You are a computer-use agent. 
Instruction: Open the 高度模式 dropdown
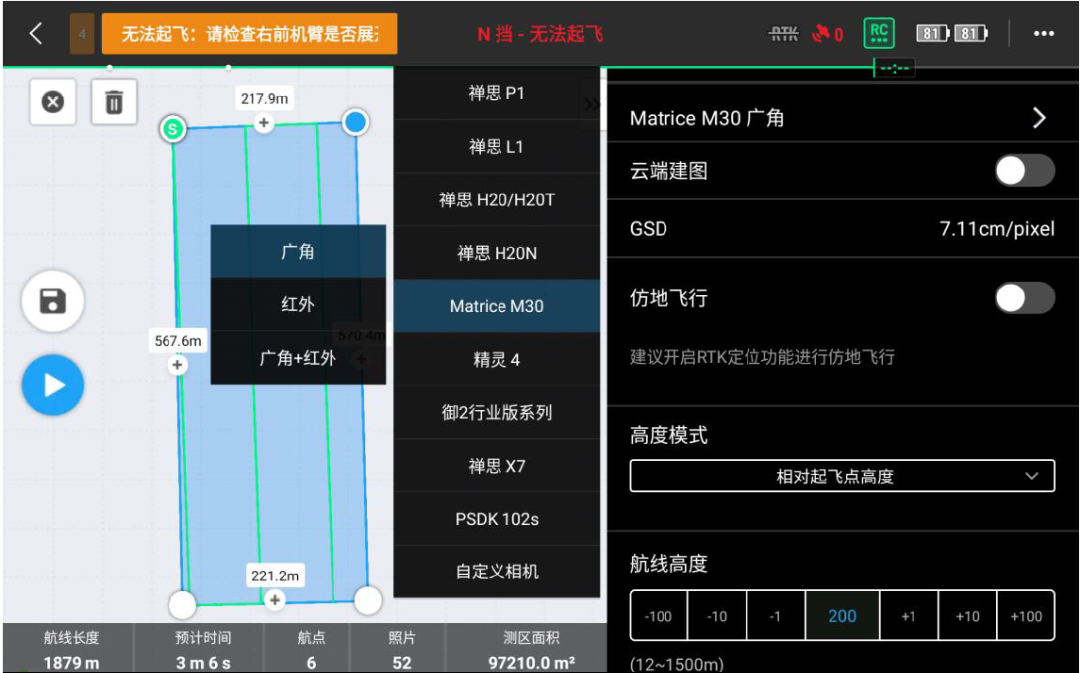[841, 476]
